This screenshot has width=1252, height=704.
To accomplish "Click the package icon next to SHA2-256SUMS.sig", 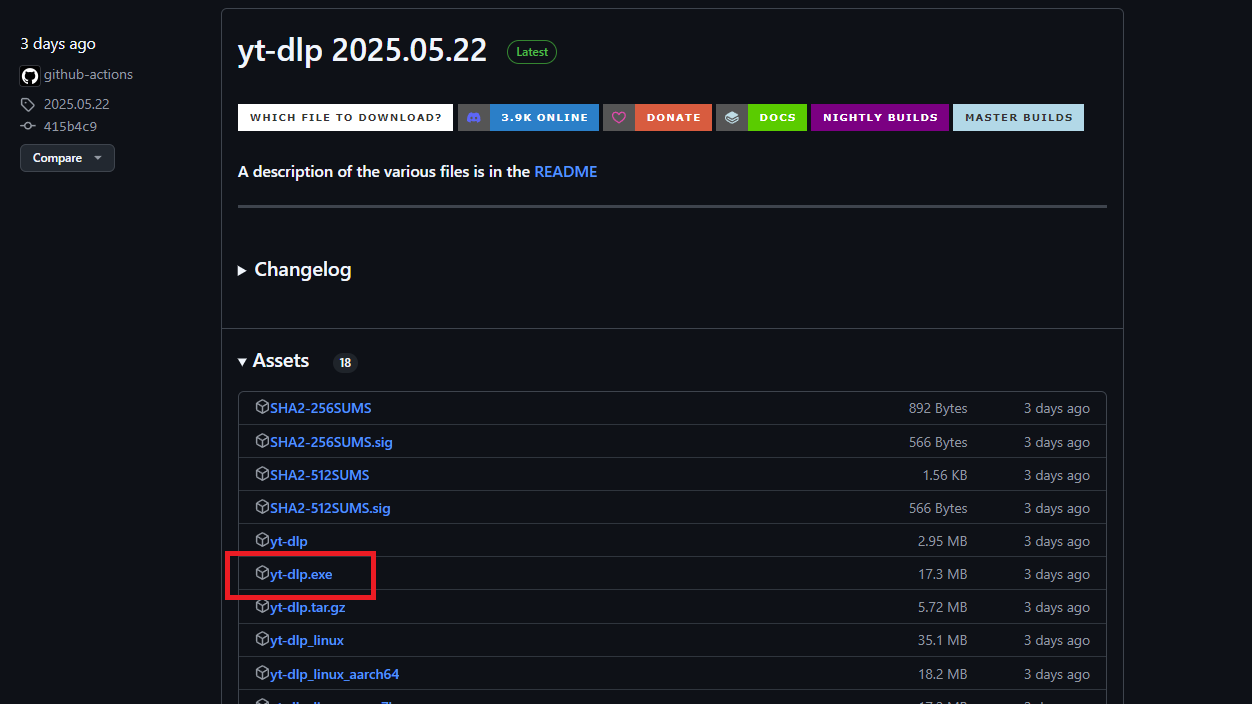I will pos(262,441).
